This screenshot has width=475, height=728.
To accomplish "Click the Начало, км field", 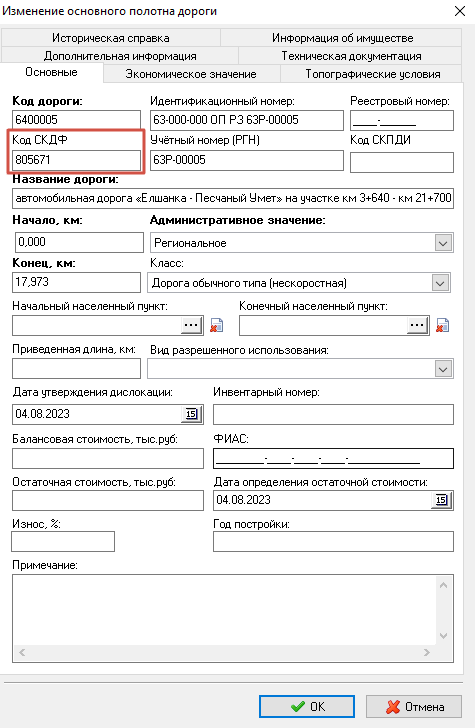I will pos(79,242).
